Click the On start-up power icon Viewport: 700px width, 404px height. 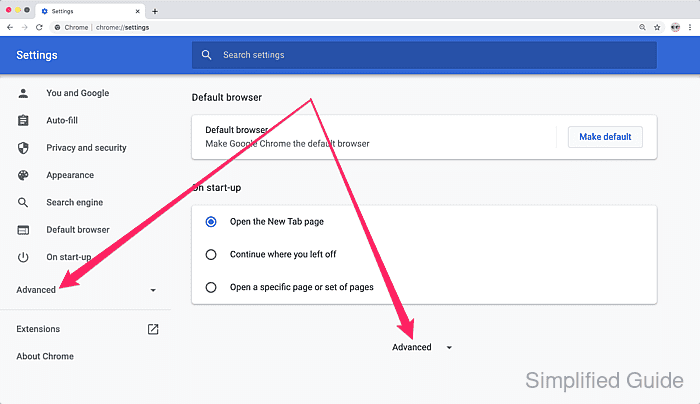tap(23, 257)
